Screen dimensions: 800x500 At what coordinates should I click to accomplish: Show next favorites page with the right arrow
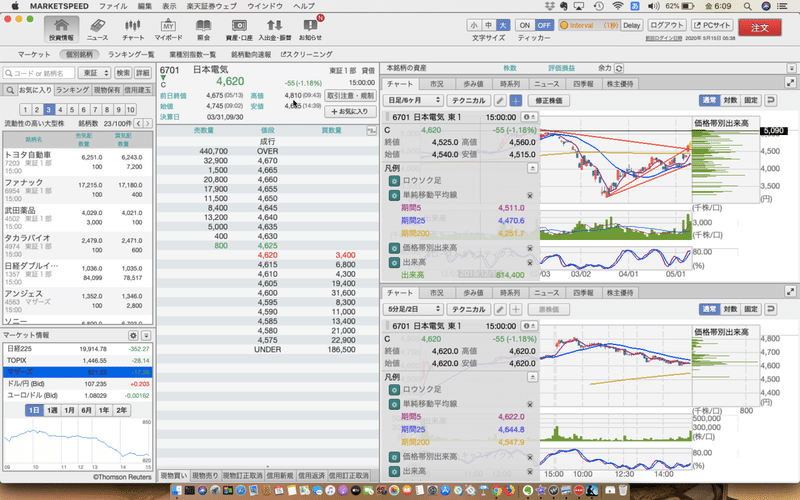(x=147, y=123)
